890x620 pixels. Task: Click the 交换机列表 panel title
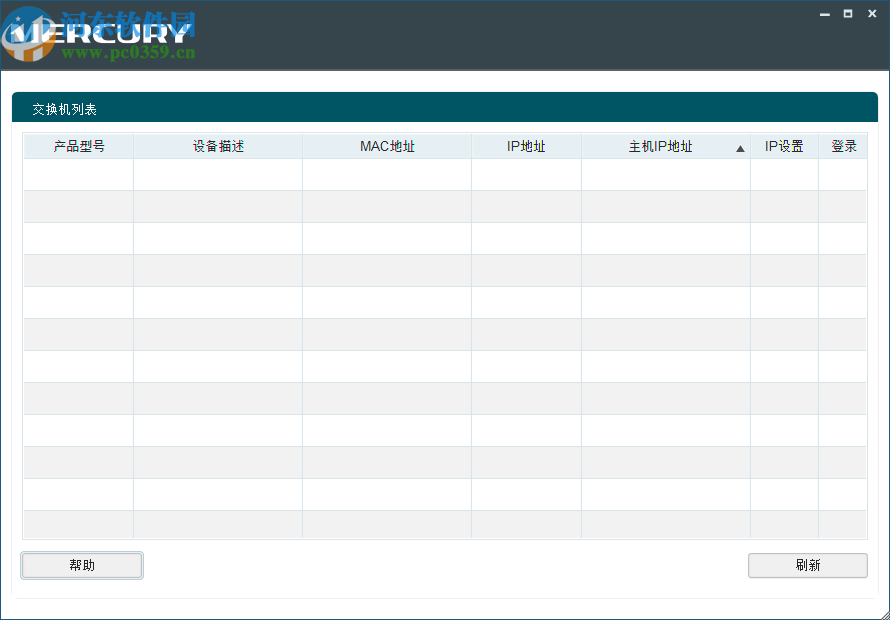point(64,110)
